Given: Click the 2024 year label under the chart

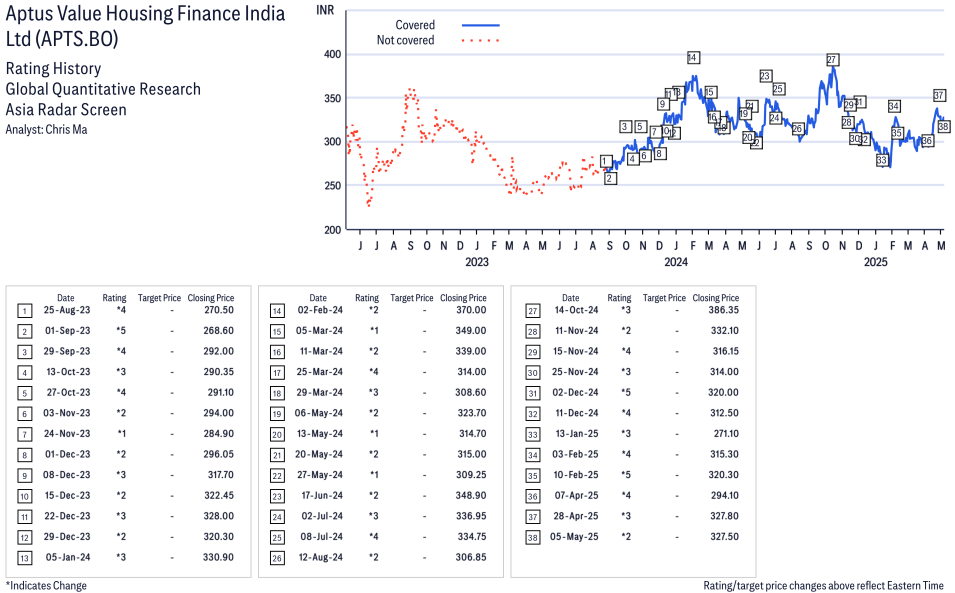Looking at the screenshot, I should pos(676,262).
